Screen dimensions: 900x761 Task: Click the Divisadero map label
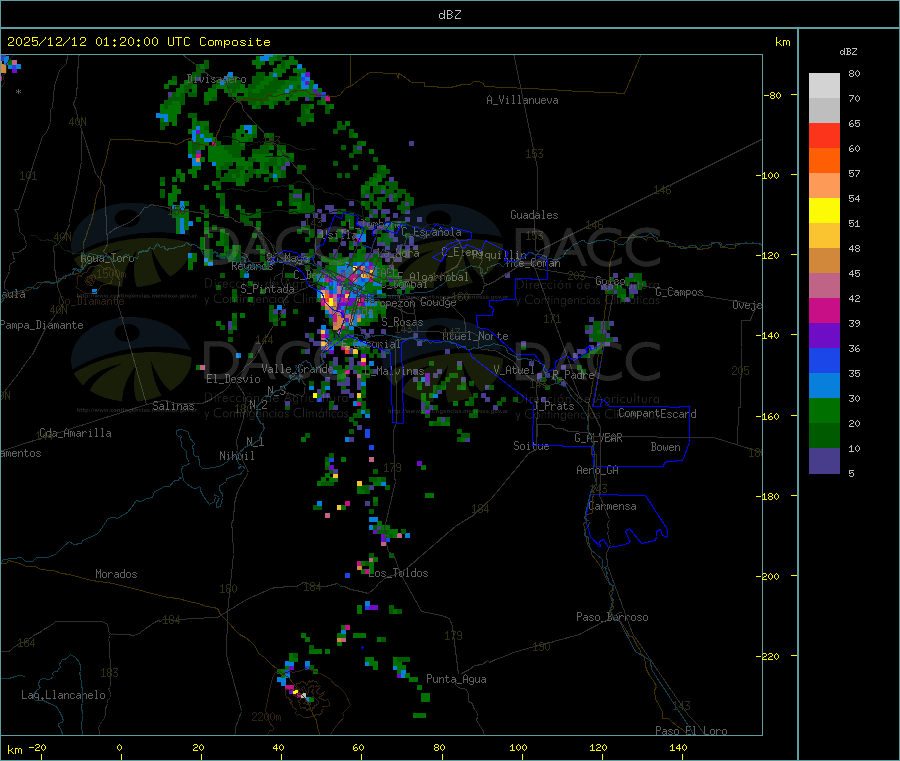pyautogui.click(x=216, y=79)
